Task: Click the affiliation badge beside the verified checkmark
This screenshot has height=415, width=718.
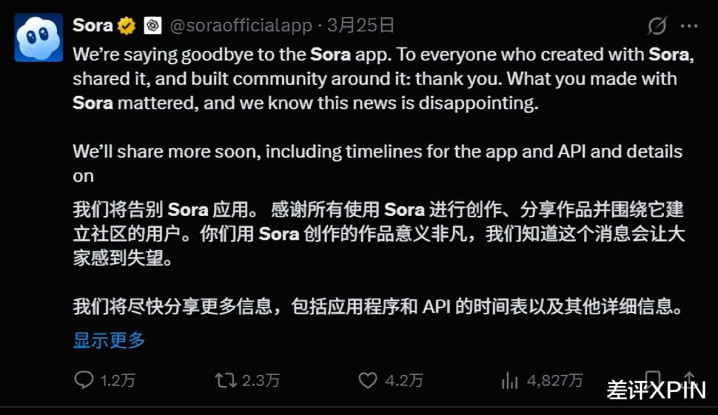Action: 151,25
